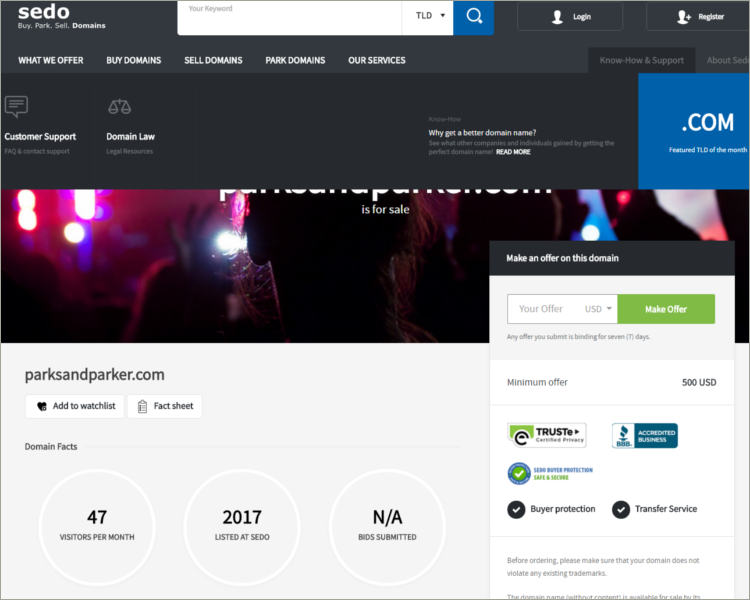Screen dimensions: 750x600
Task: Click the watchlist heart icon
Action: coord(42,406)
